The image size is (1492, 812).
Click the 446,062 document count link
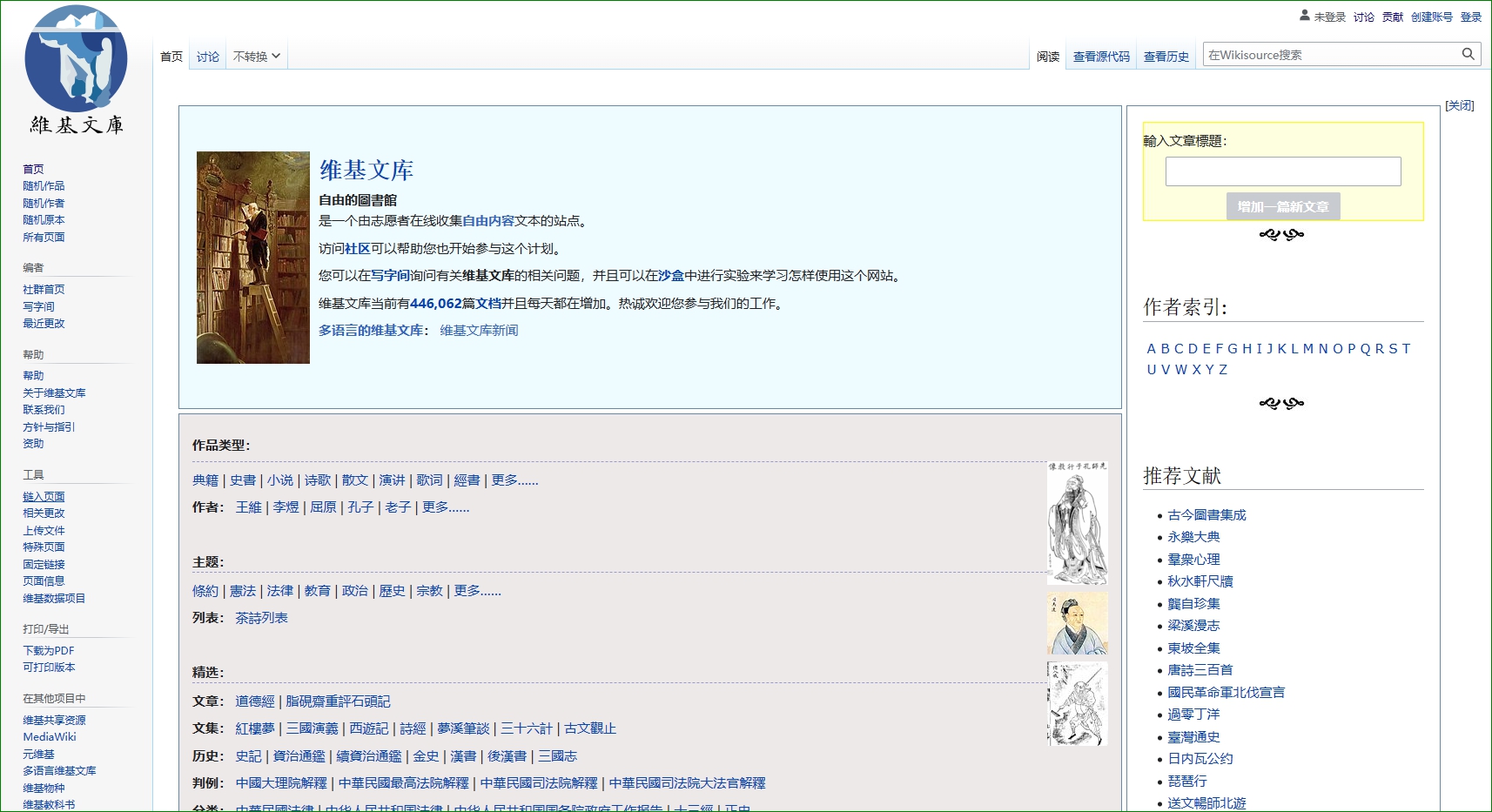click(x=436, y=303)
